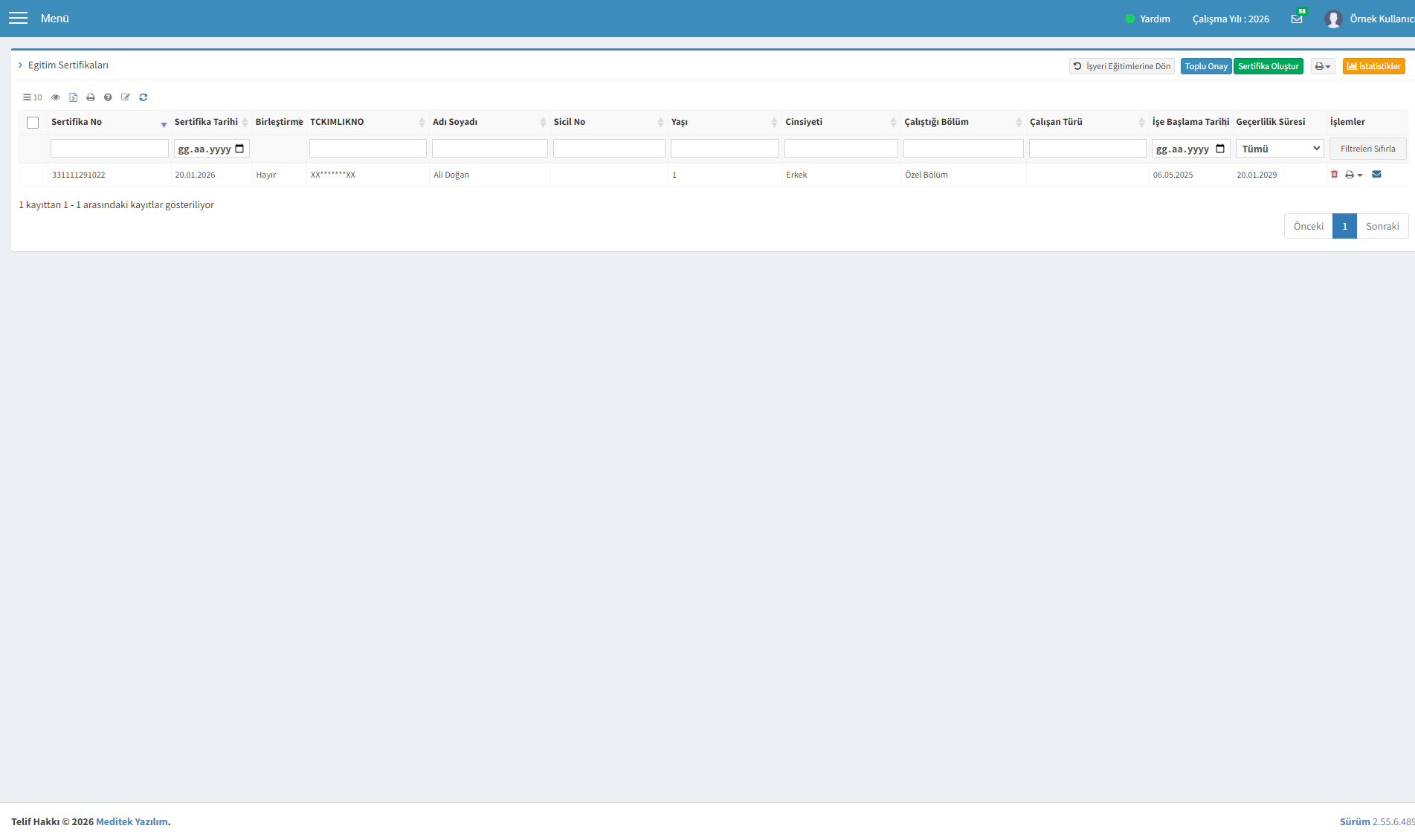
Task: Refresh the table with the reload icon
Action: click(x=144, y=97)
